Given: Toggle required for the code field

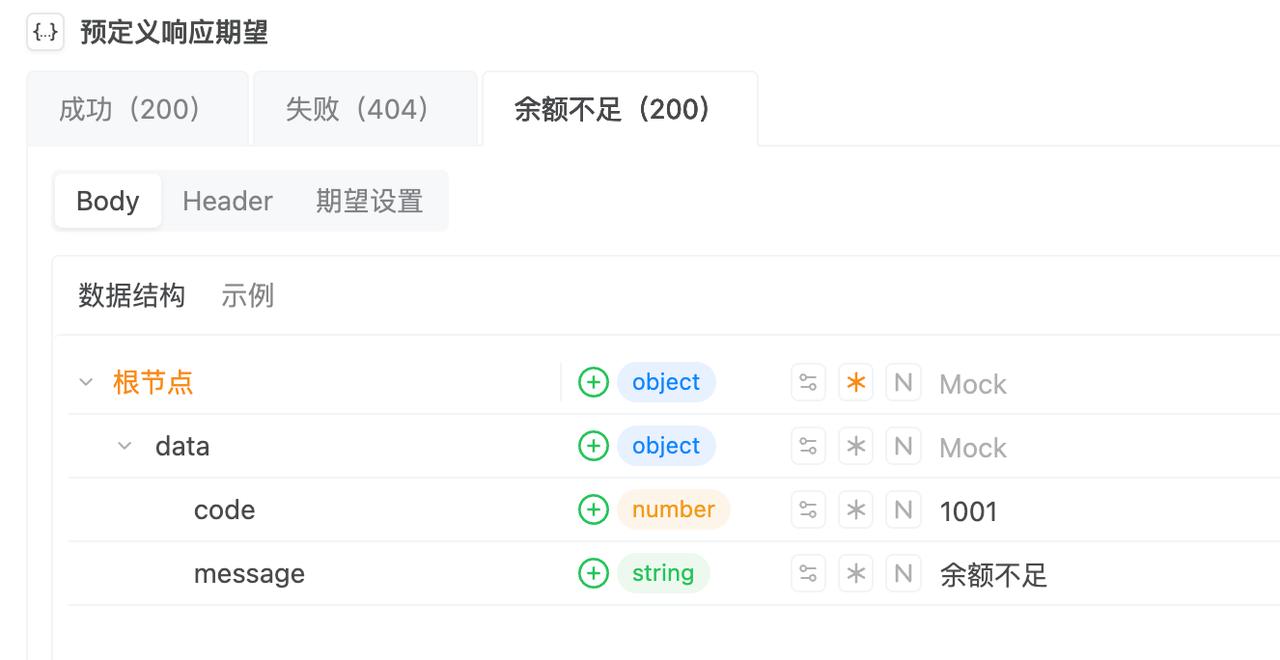Looking at the screenshot, I should [x=856, y=511].
